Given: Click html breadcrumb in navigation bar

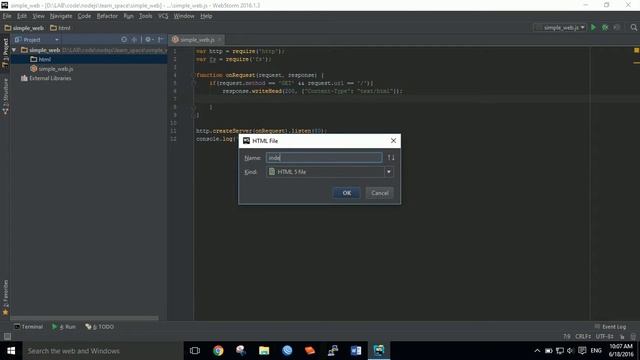Looking at the screenshot, I should (60, 28).
